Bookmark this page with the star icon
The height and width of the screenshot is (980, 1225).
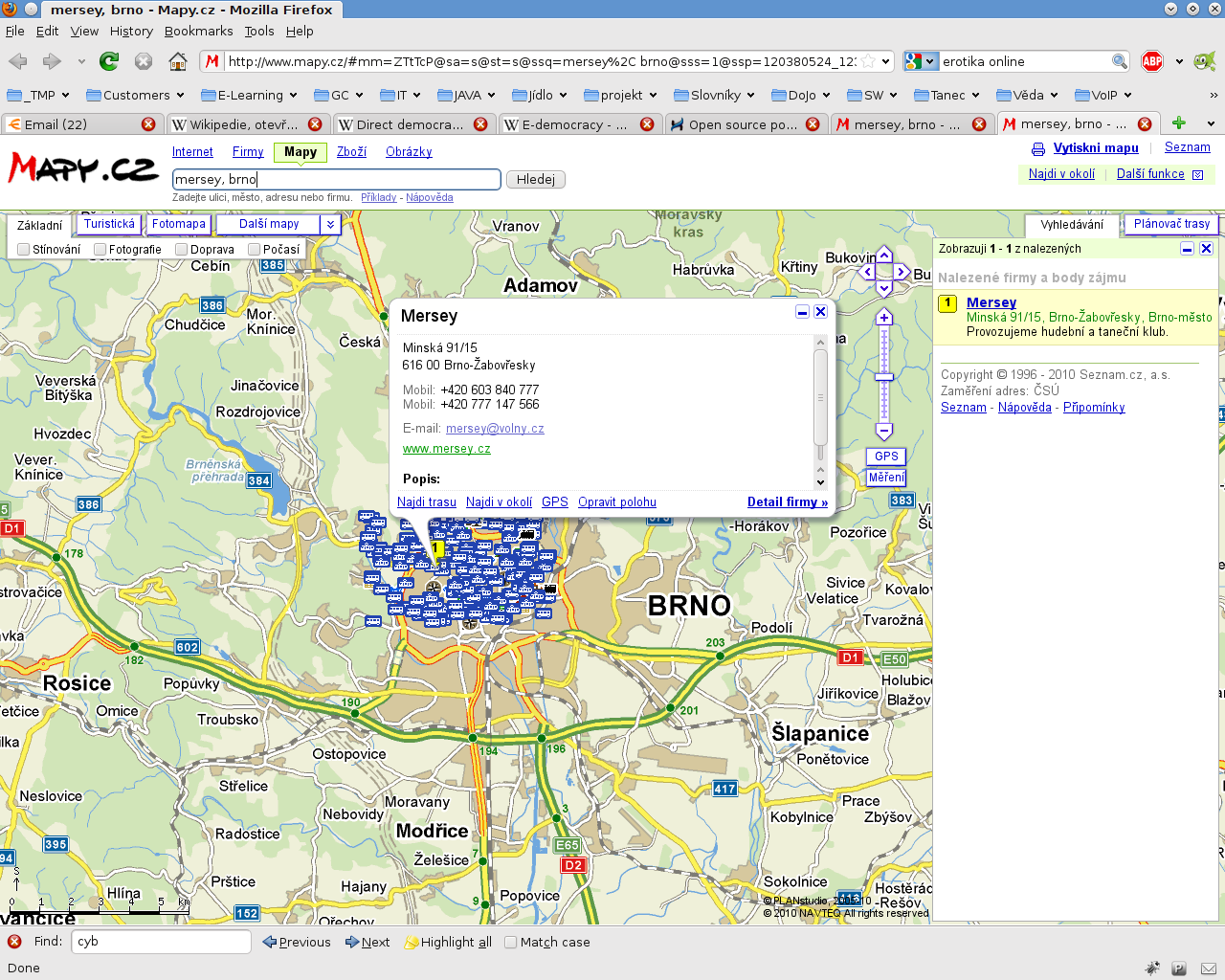tap(868, 61)
